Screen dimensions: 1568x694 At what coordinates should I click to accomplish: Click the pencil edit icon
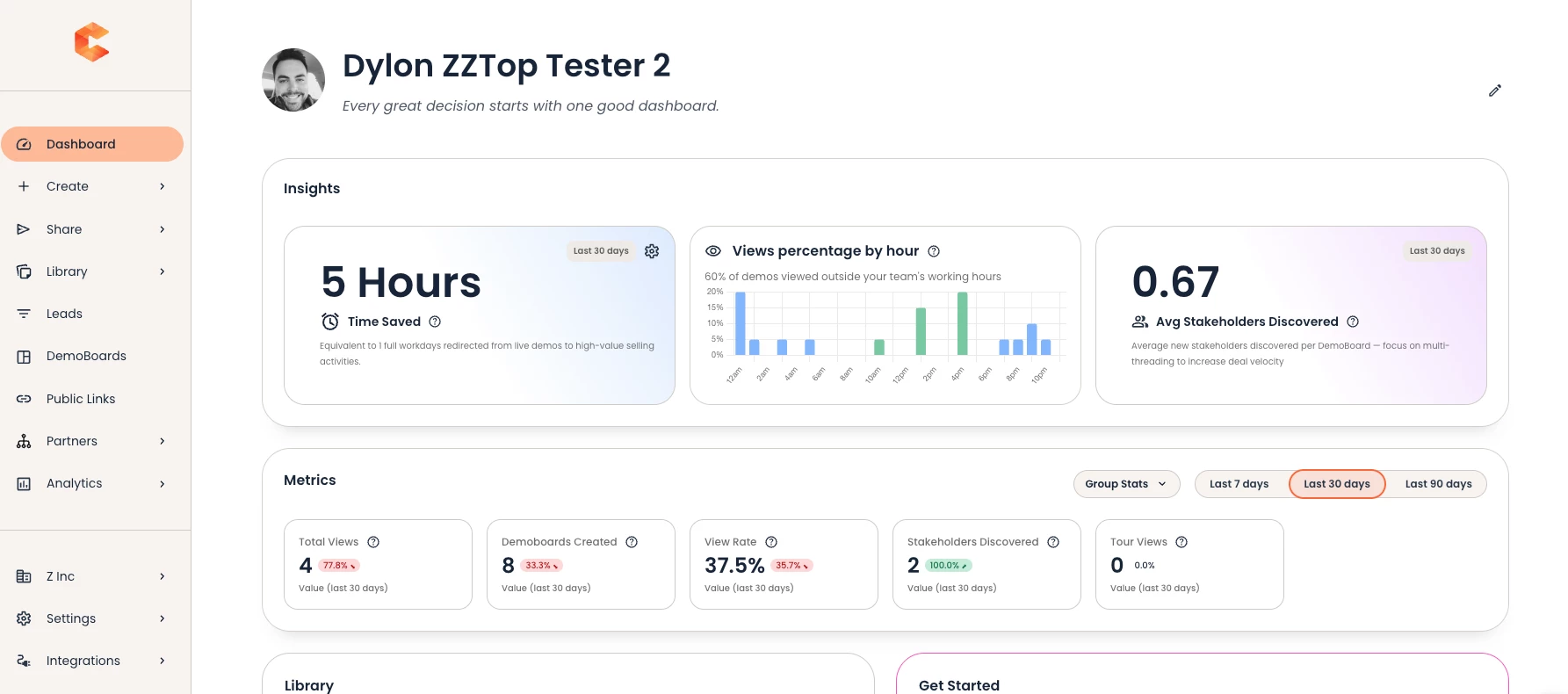tap(1494, 90)
